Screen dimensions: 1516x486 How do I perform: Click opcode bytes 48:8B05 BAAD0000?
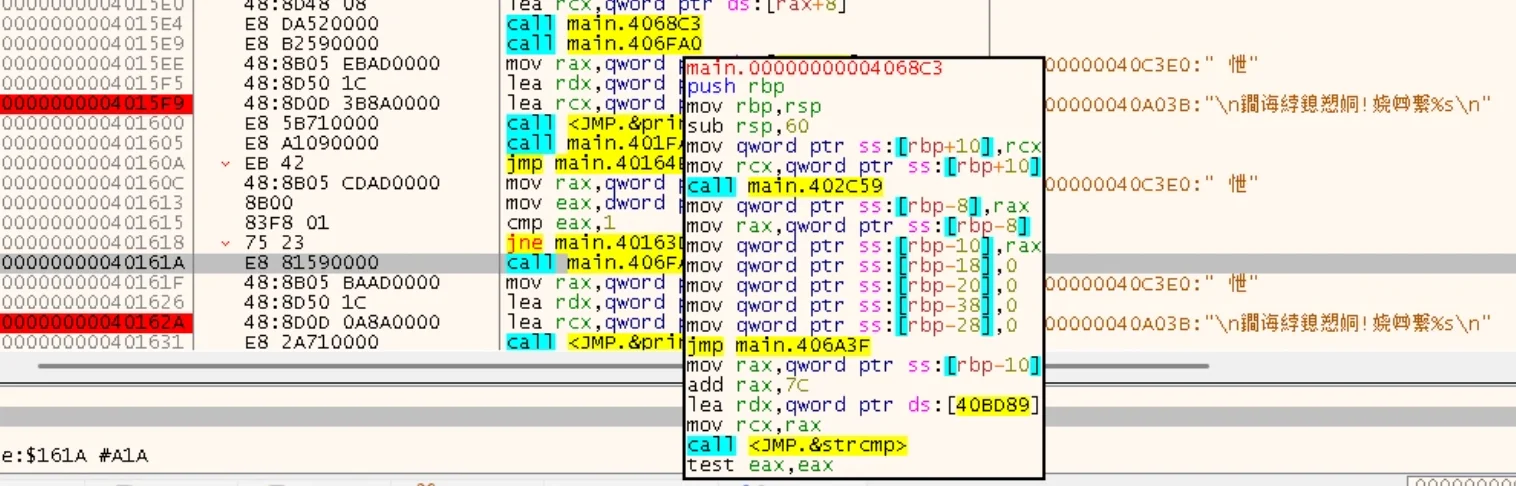(342, 283)
